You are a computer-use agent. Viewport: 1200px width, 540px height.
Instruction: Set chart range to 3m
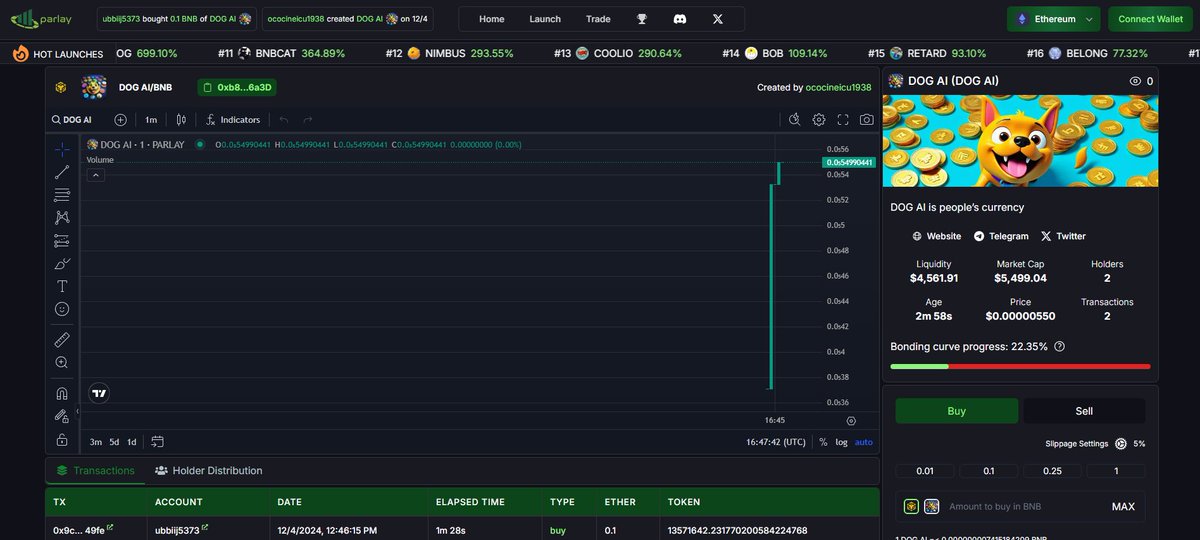pyautogui.click(x=96, y=442)
